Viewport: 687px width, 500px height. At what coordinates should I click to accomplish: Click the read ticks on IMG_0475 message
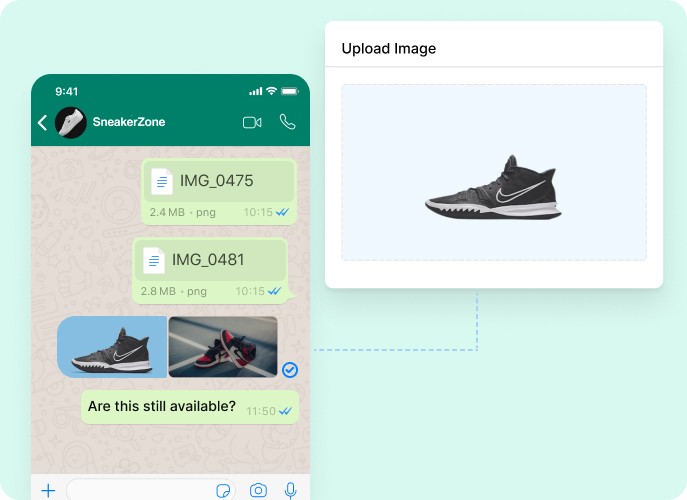(283, 212)
